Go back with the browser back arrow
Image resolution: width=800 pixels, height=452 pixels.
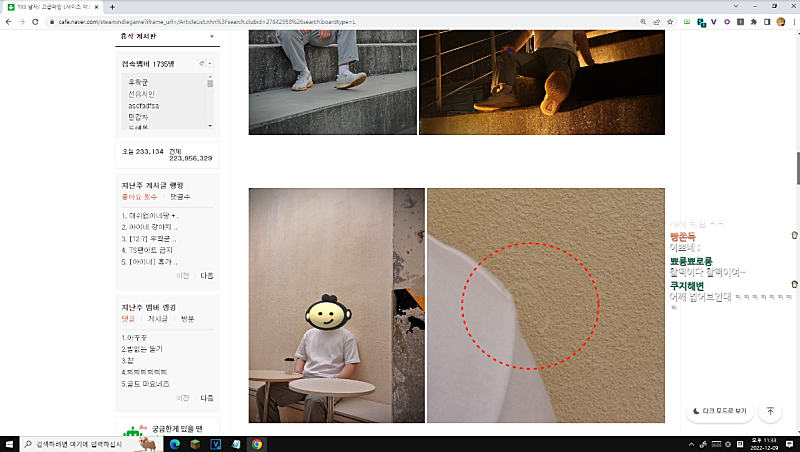pyautogui.click(x=8, y=22)
